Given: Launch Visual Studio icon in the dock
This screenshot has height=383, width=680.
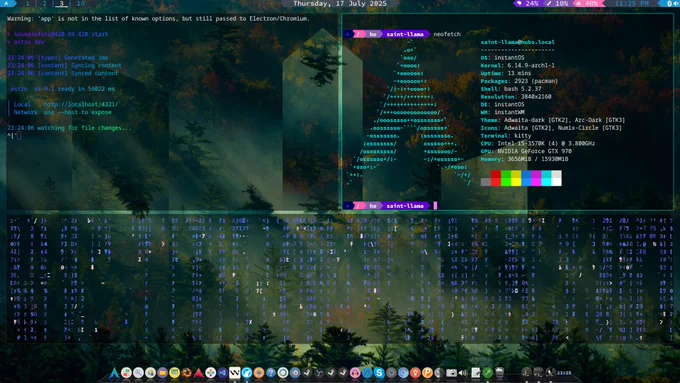Looking at the screenshot, I should pos(222,373).
